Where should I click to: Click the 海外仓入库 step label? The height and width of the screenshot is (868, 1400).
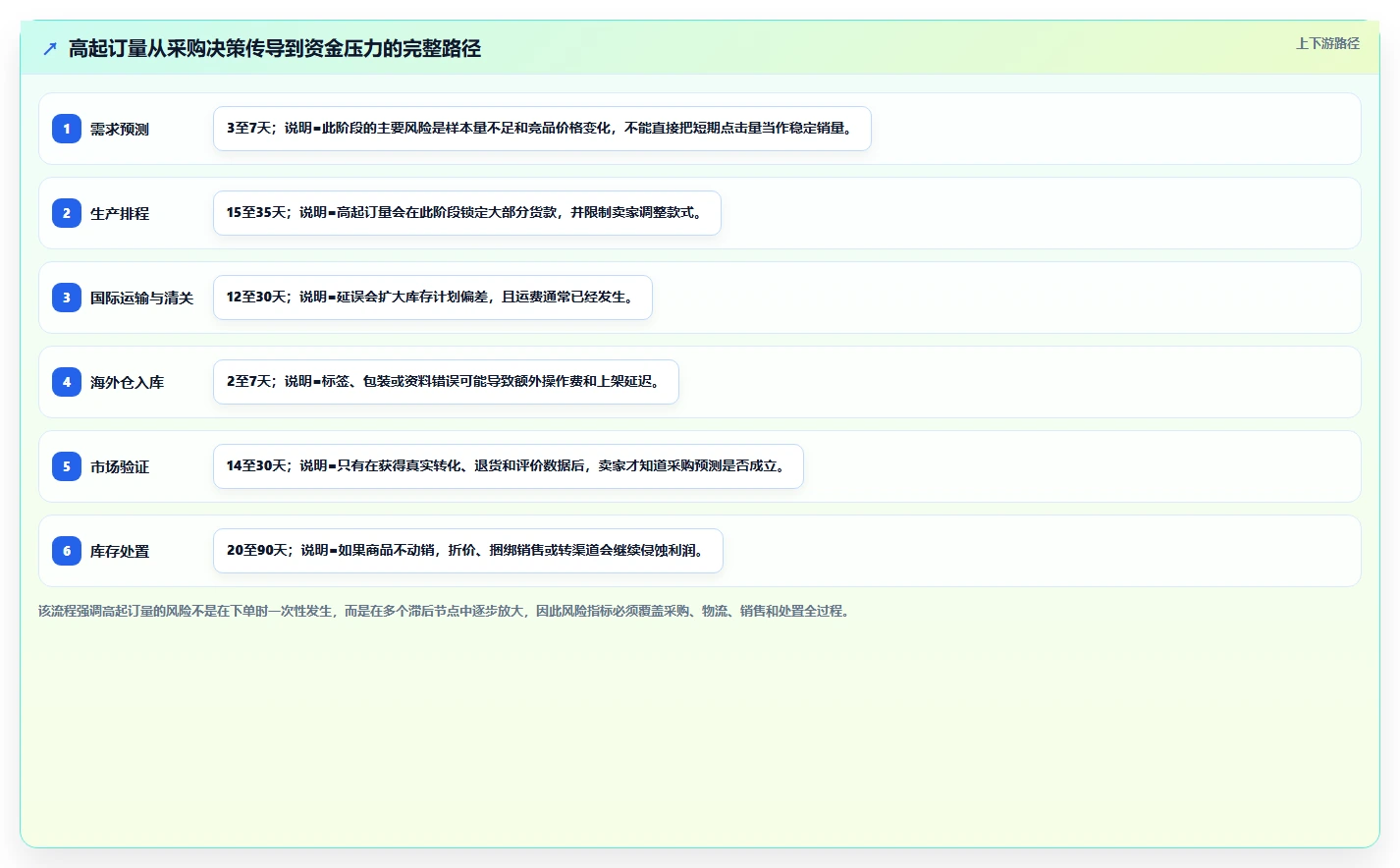(127, 383)
